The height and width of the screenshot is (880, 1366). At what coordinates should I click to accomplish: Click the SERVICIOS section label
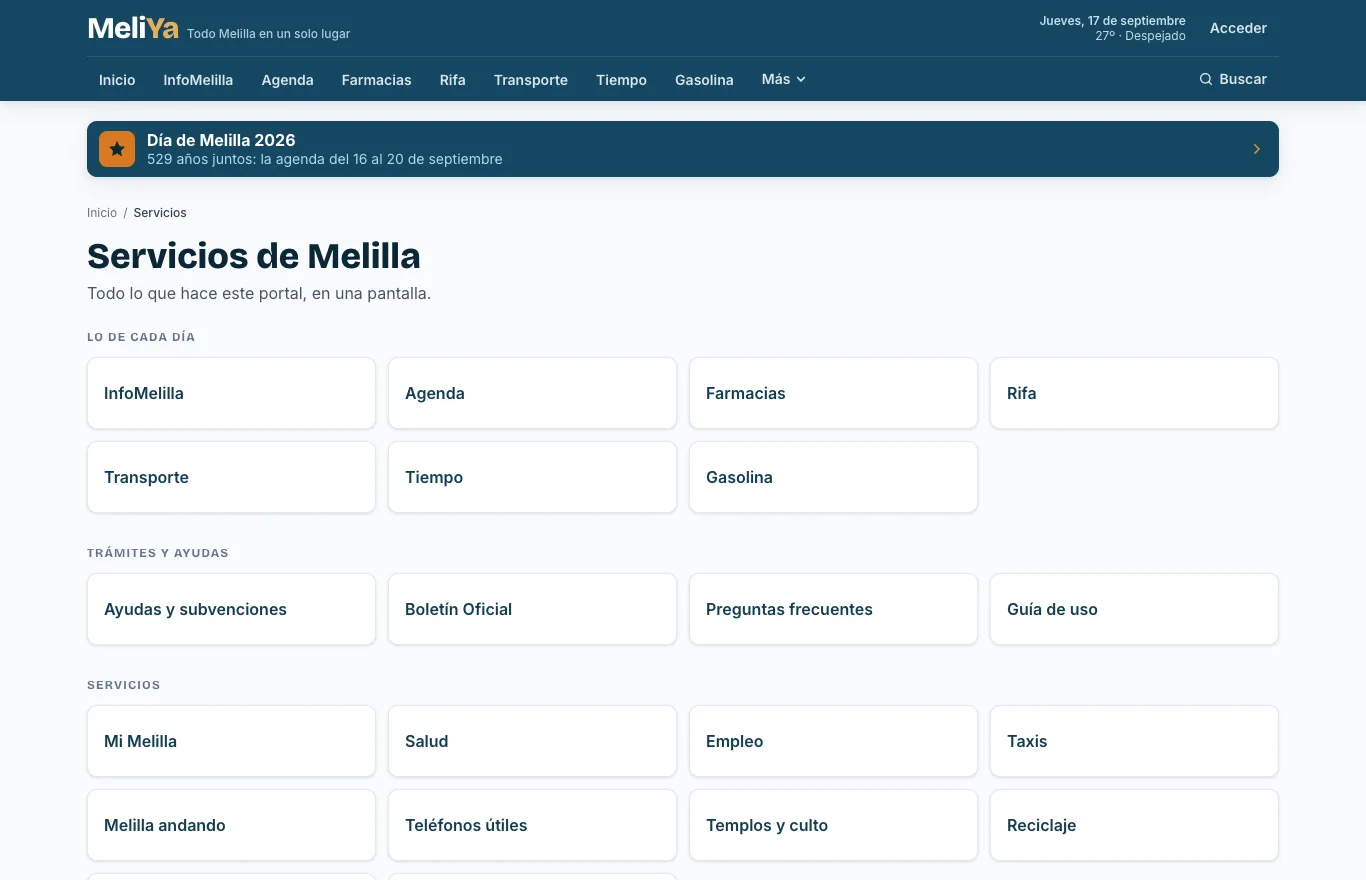[124, 685]
